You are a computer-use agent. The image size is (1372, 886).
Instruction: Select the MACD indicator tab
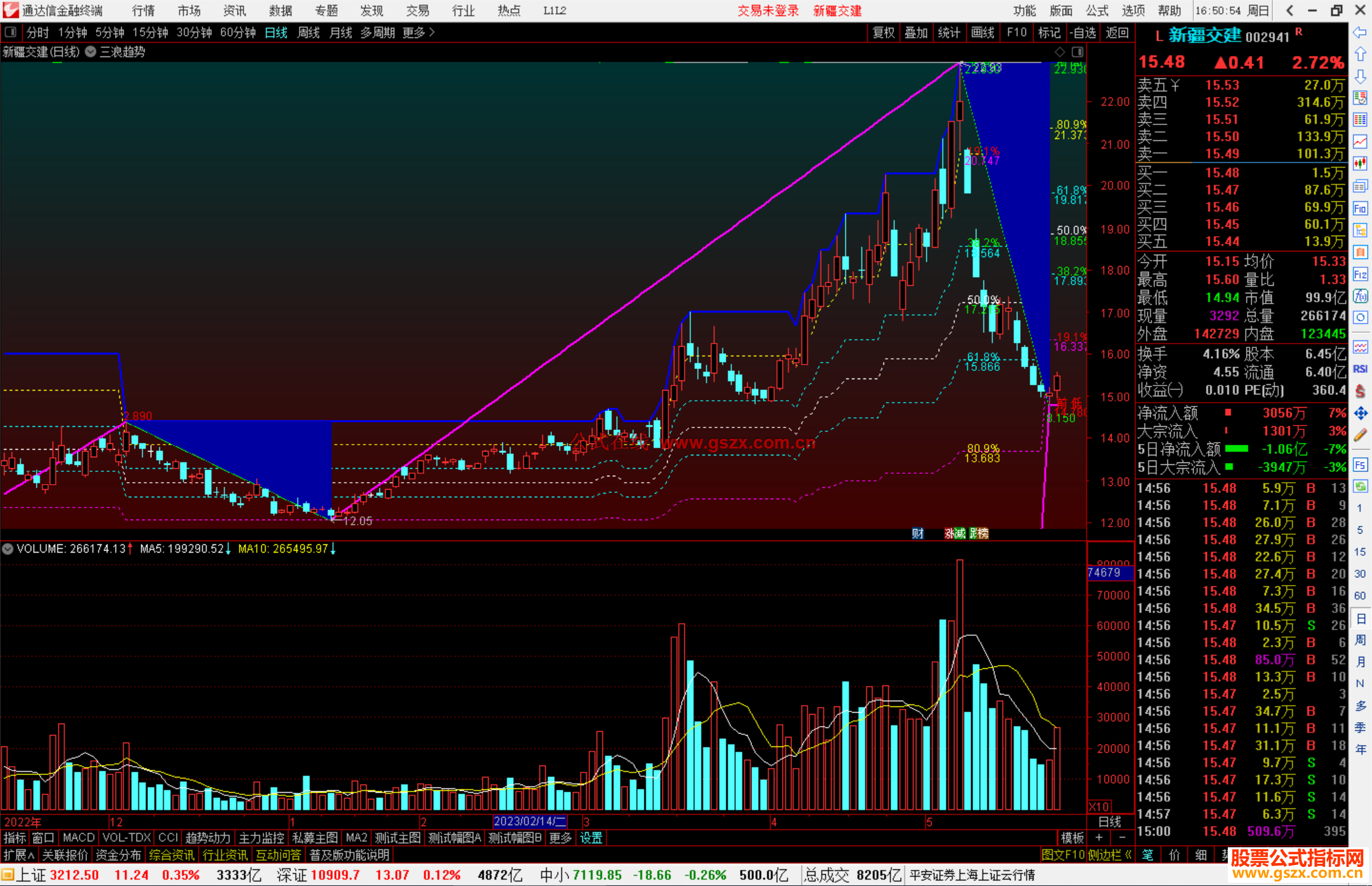78,838
